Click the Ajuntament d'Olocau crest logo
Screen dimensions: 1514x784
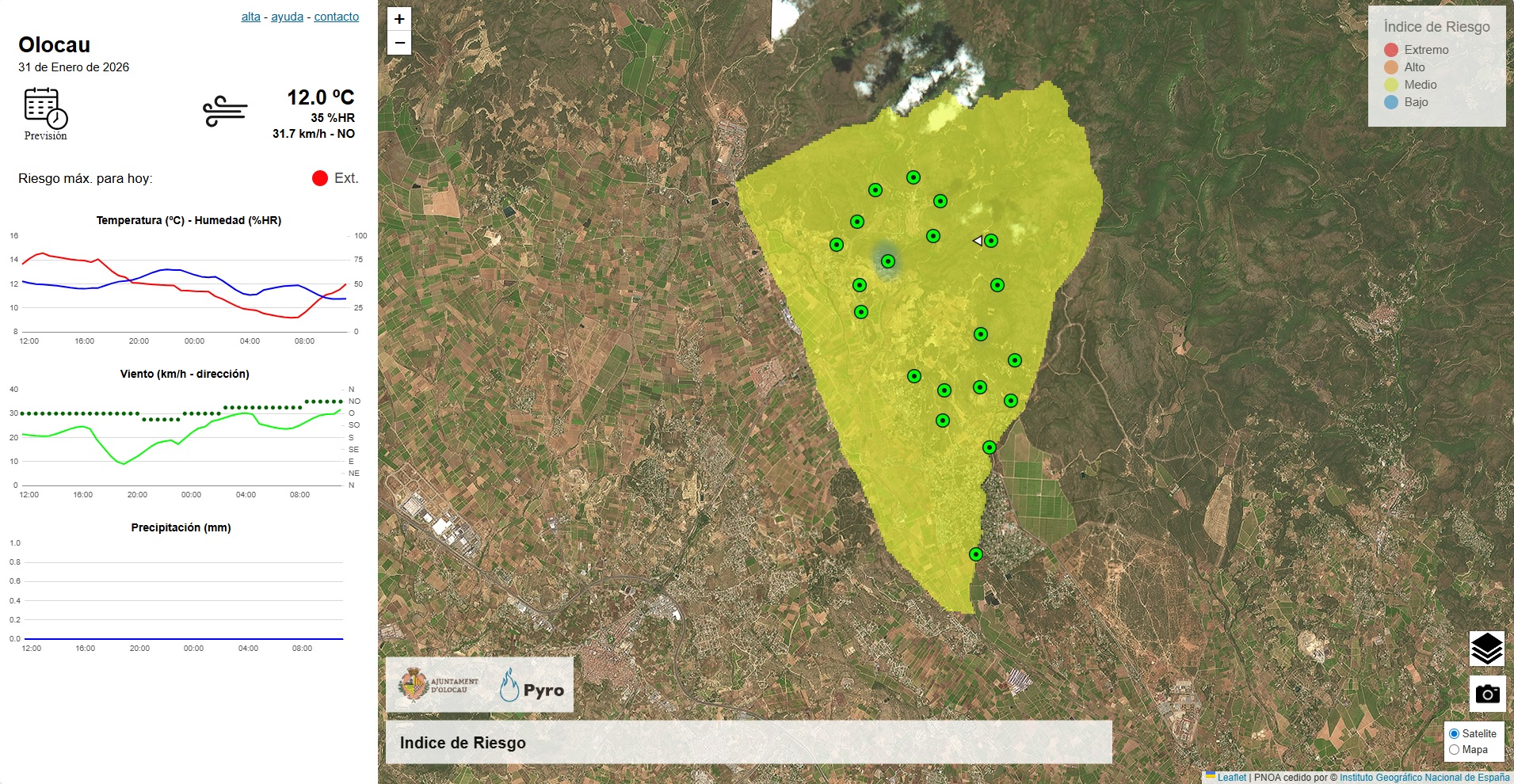(414, 684)
